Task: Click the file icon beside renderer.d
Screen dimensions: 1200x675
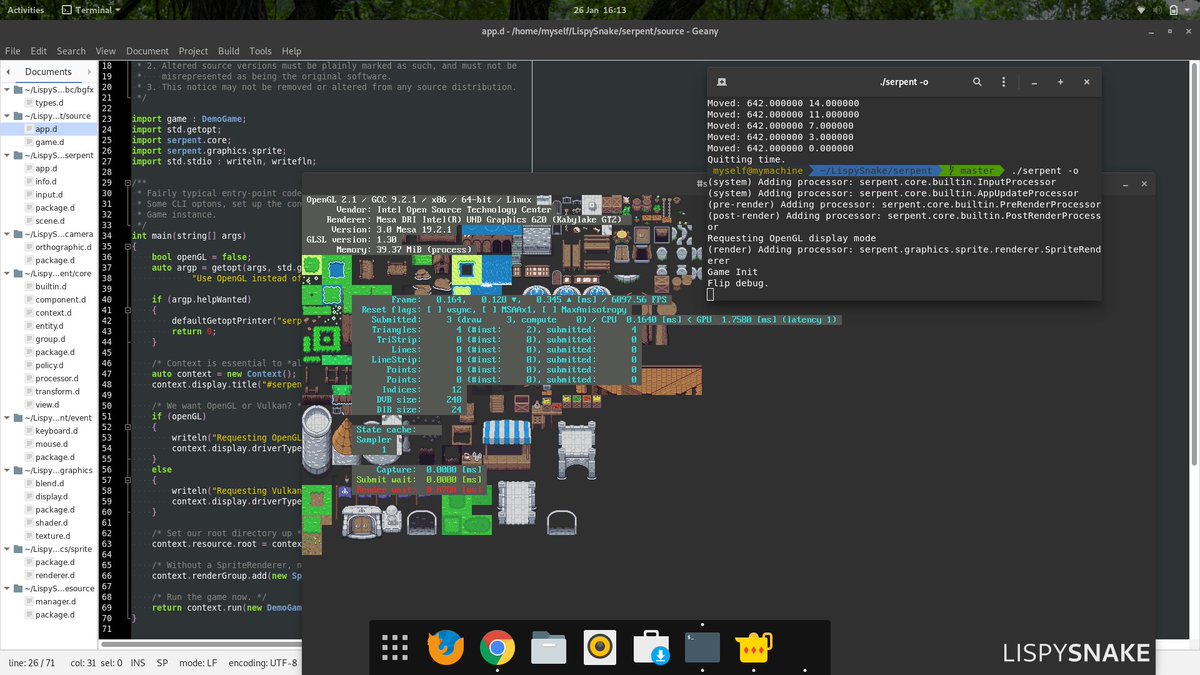Action: coord(27,575)
